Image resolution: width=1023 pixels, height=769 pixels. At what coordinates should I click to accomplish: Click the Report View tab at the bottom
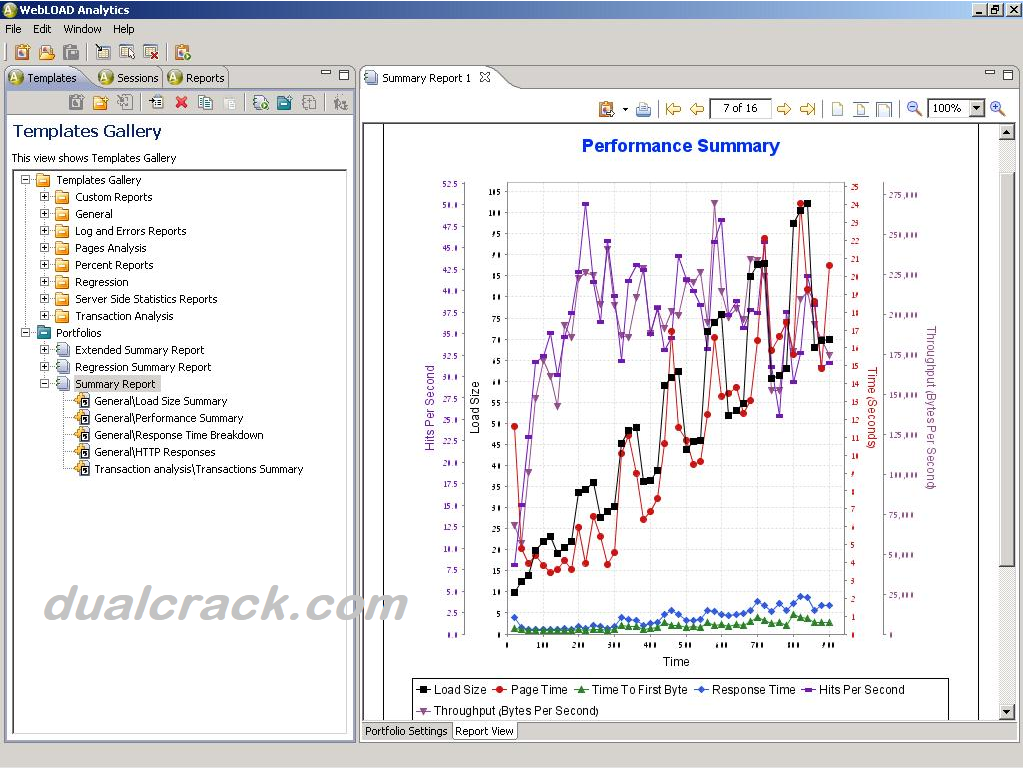click(x=484, y=731)
